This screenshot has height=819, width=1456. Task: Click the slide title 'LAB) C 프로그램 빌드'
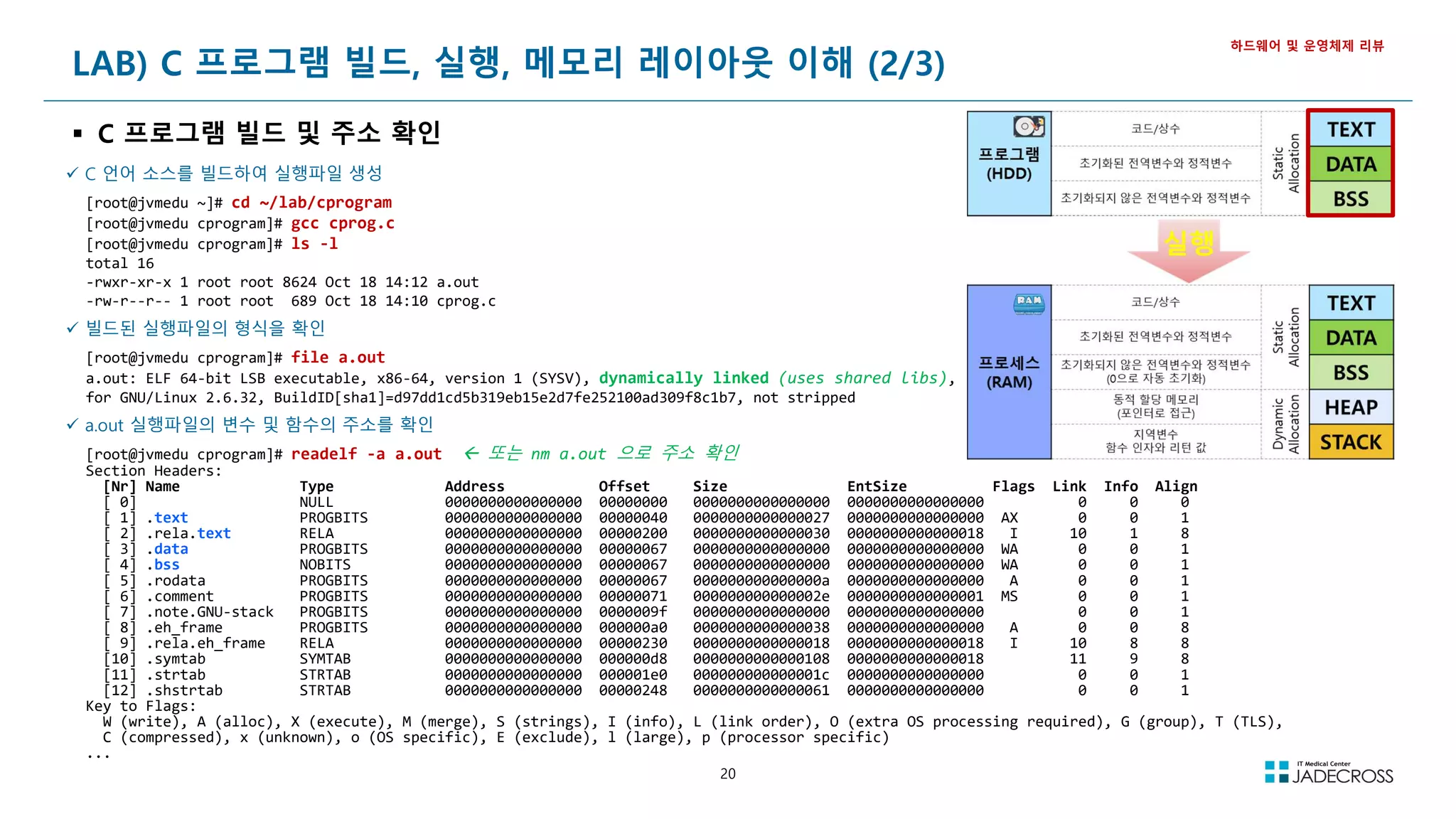508,63
